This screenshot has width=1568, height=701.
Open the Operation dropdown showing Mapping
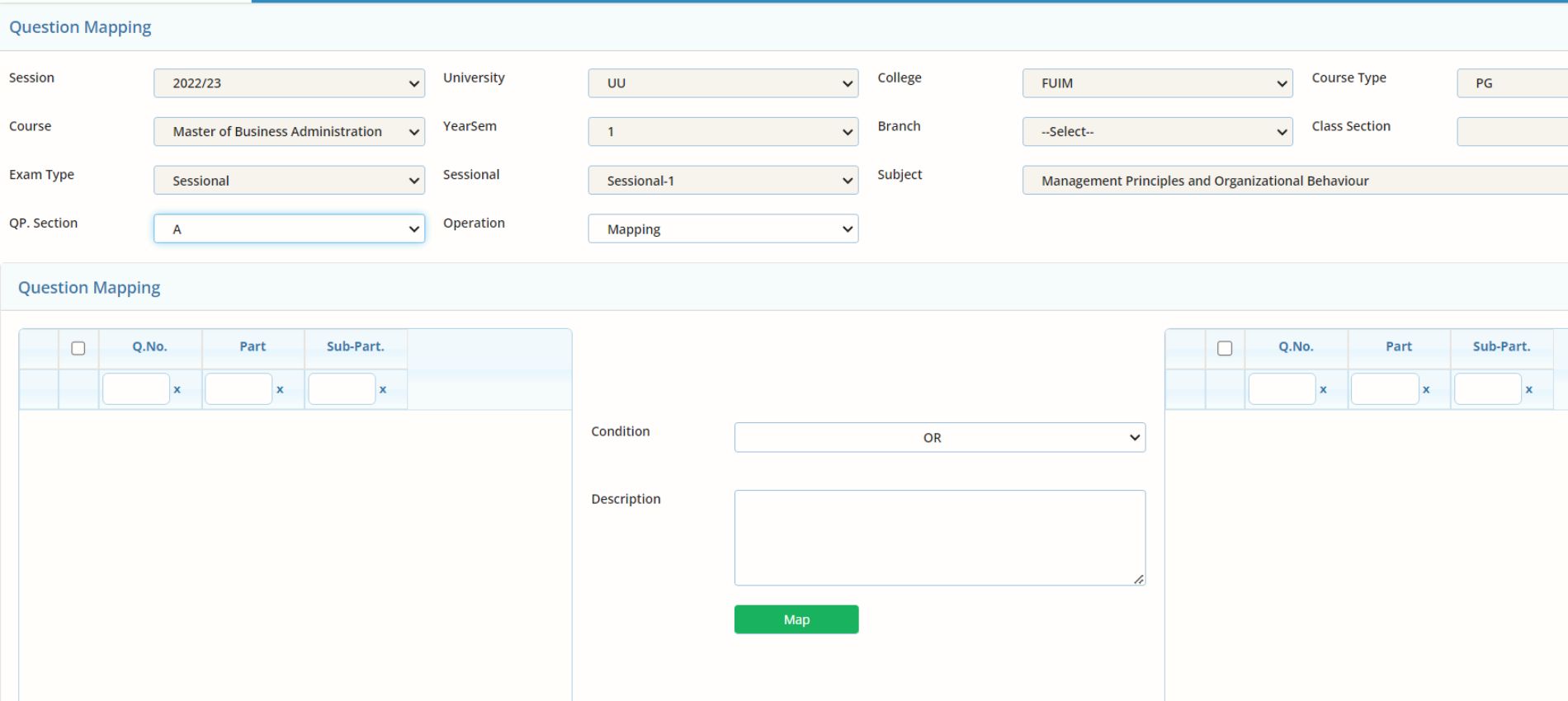coord(723,229)
